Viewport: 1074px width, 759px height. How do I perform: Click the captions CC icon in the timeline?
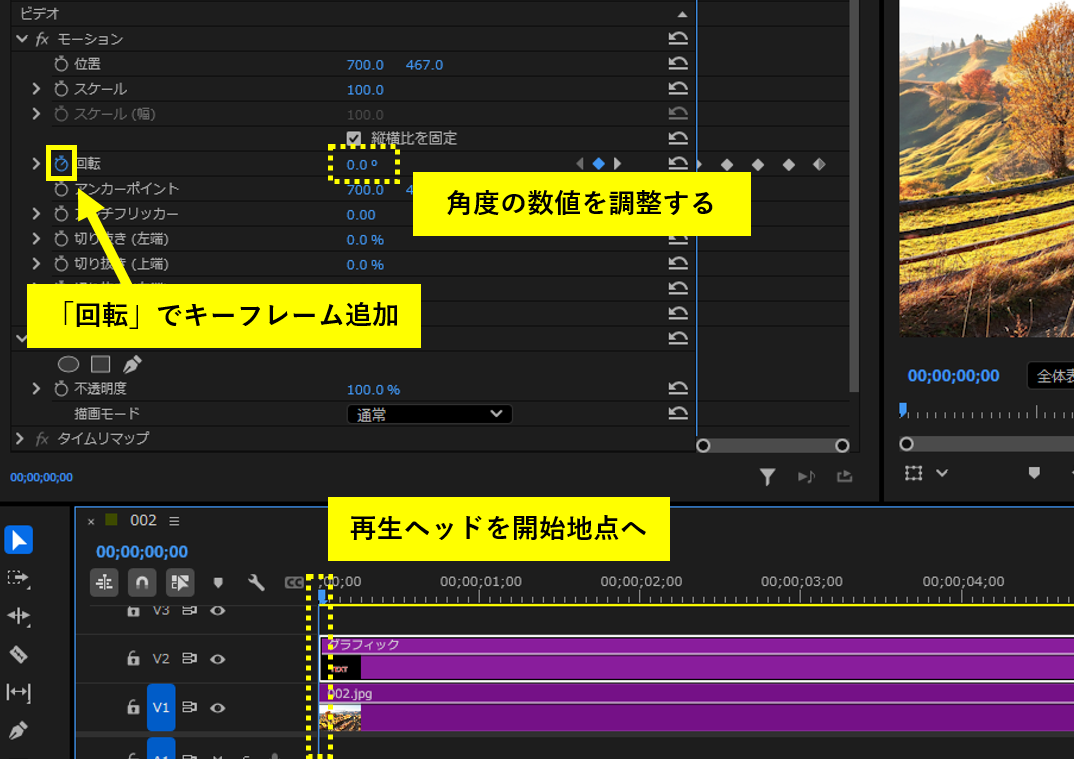[x=295, y=581]
